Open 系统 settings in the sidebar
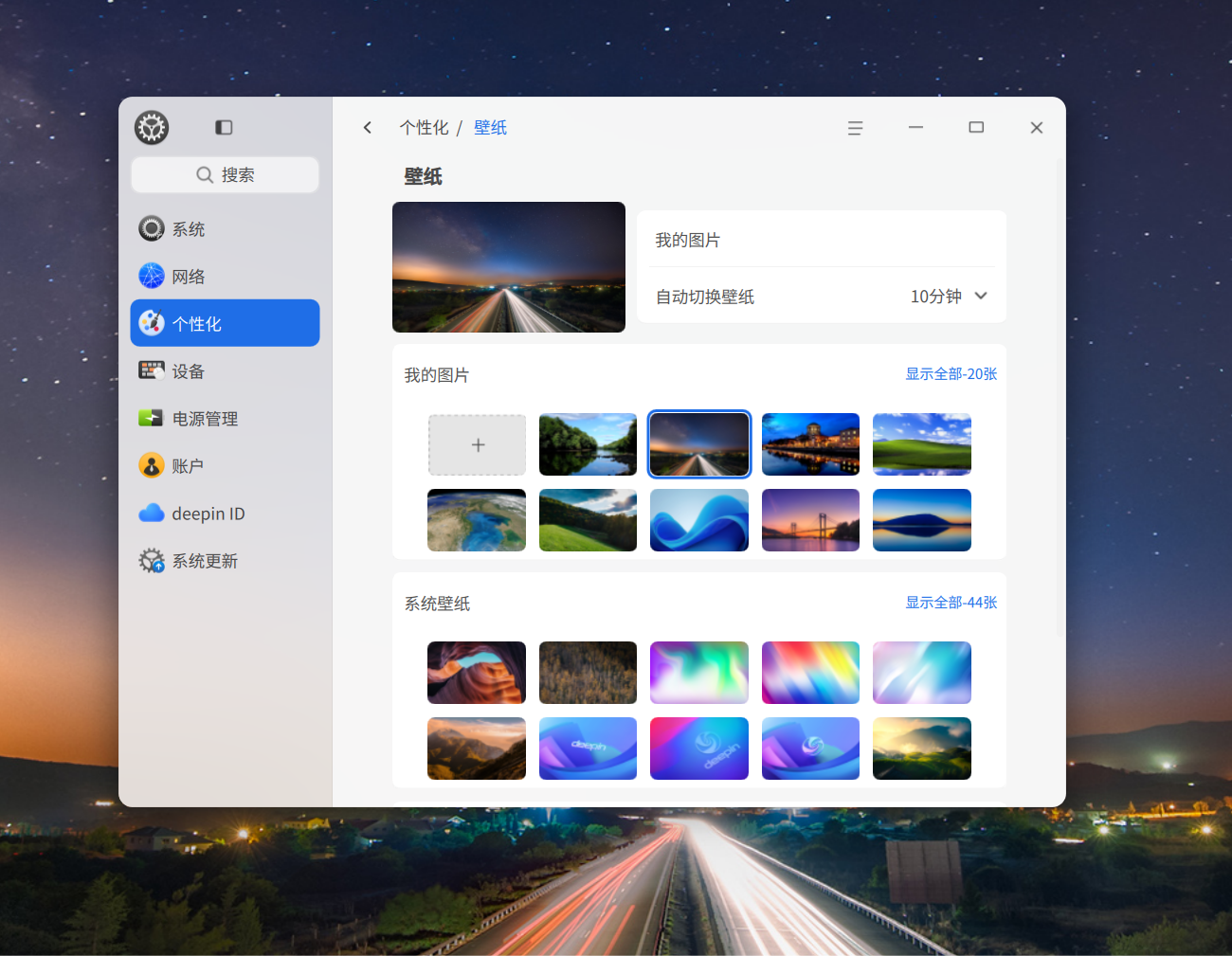Viewport: 1232px width, 956px height. pos(225,228)
